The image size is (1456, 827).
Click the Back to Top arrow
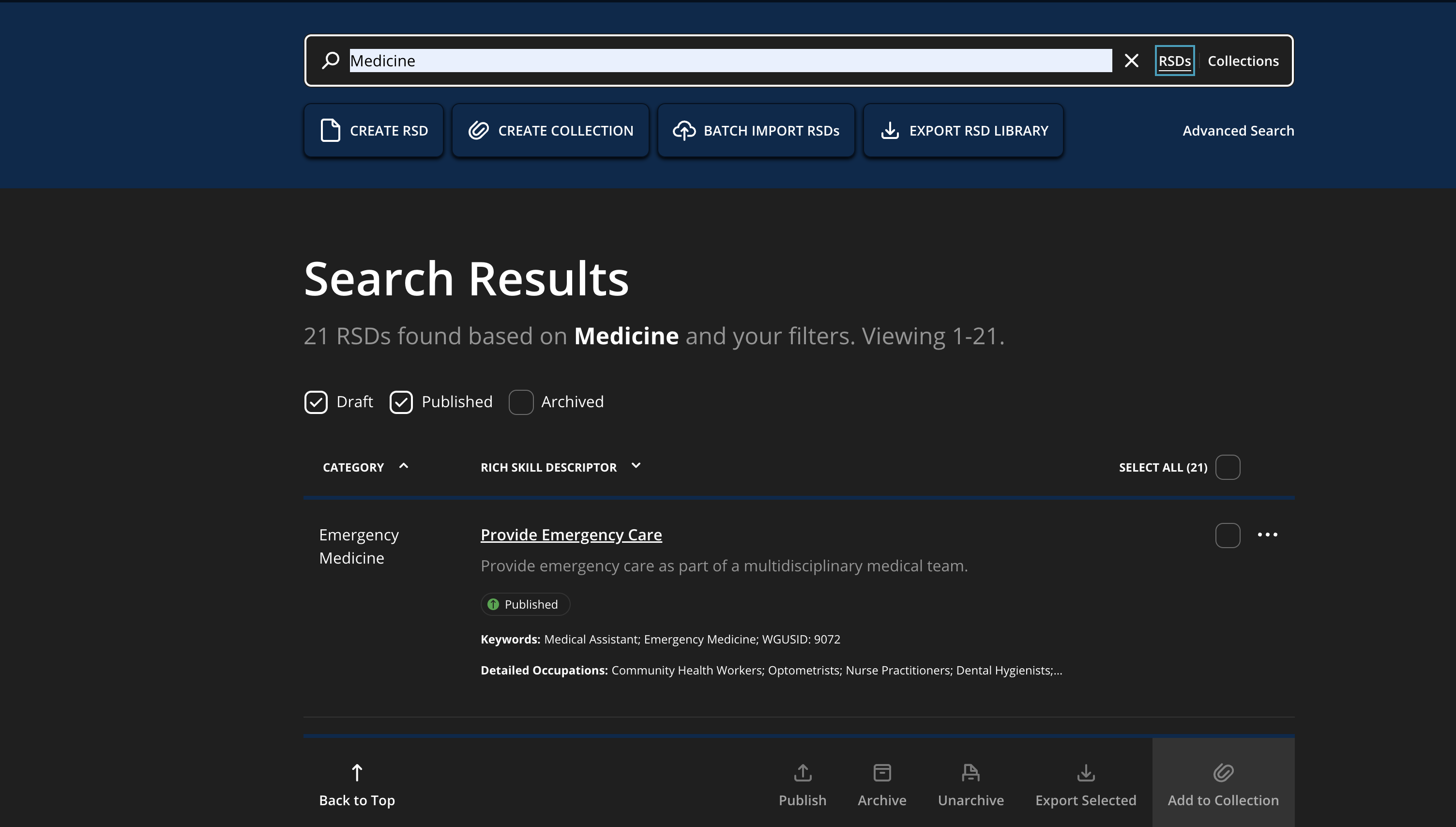pos(356,773)
